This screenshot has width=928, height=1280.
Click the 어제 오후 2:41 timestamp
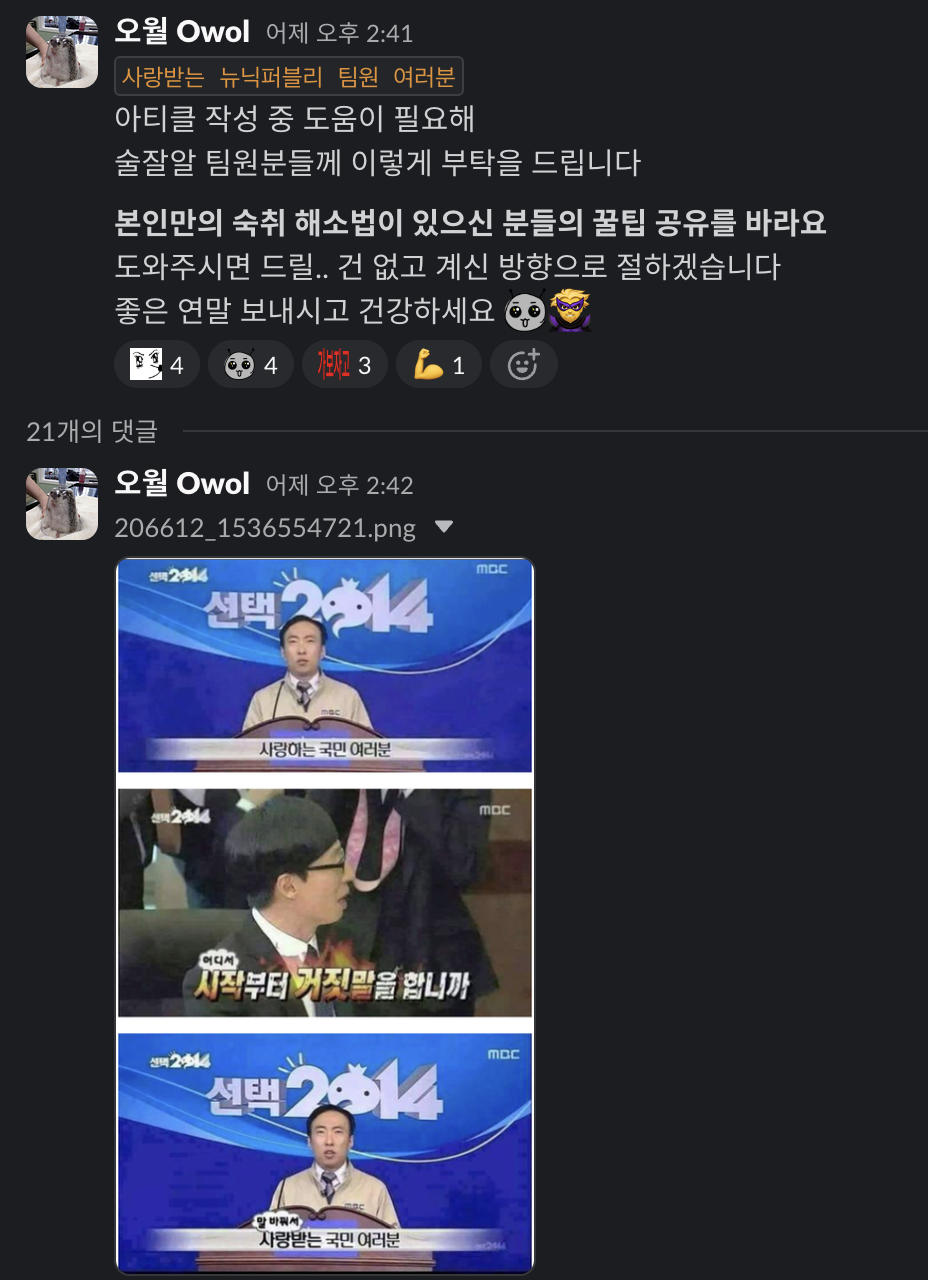point(339,34)
